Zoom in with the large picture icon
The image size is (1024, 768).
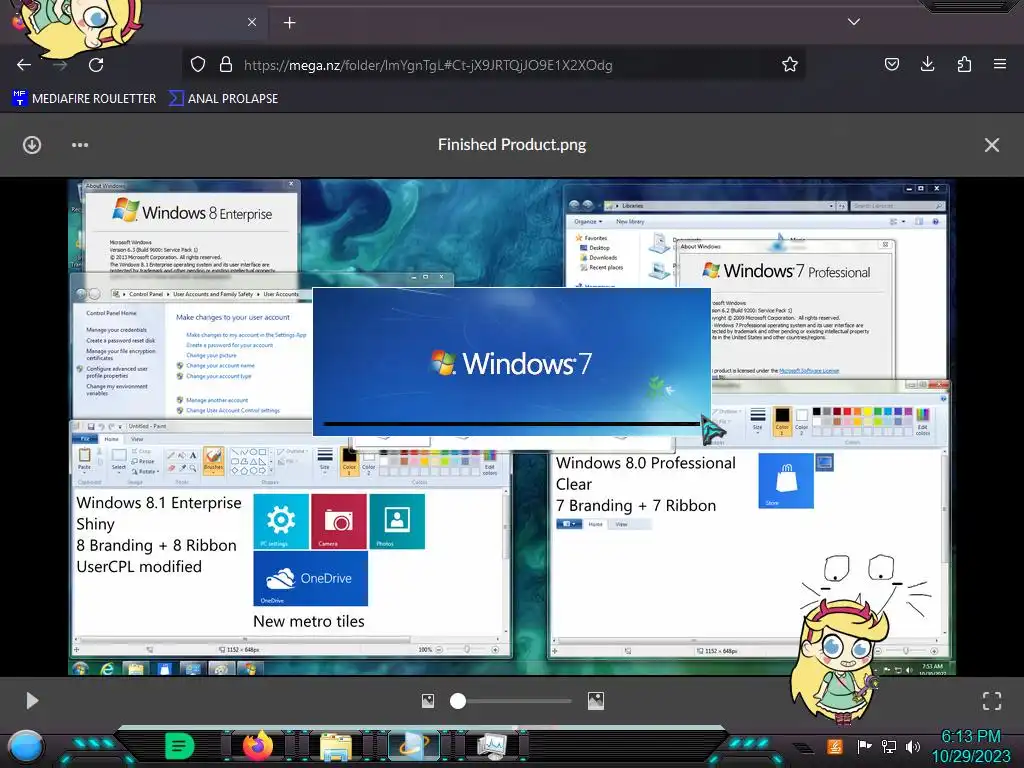click(x=596, y=701)
